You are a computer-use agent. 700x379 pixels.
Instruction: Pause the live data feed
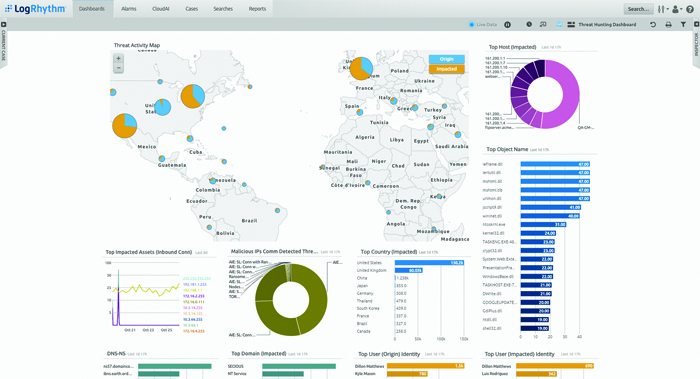(x=508, y=25)
